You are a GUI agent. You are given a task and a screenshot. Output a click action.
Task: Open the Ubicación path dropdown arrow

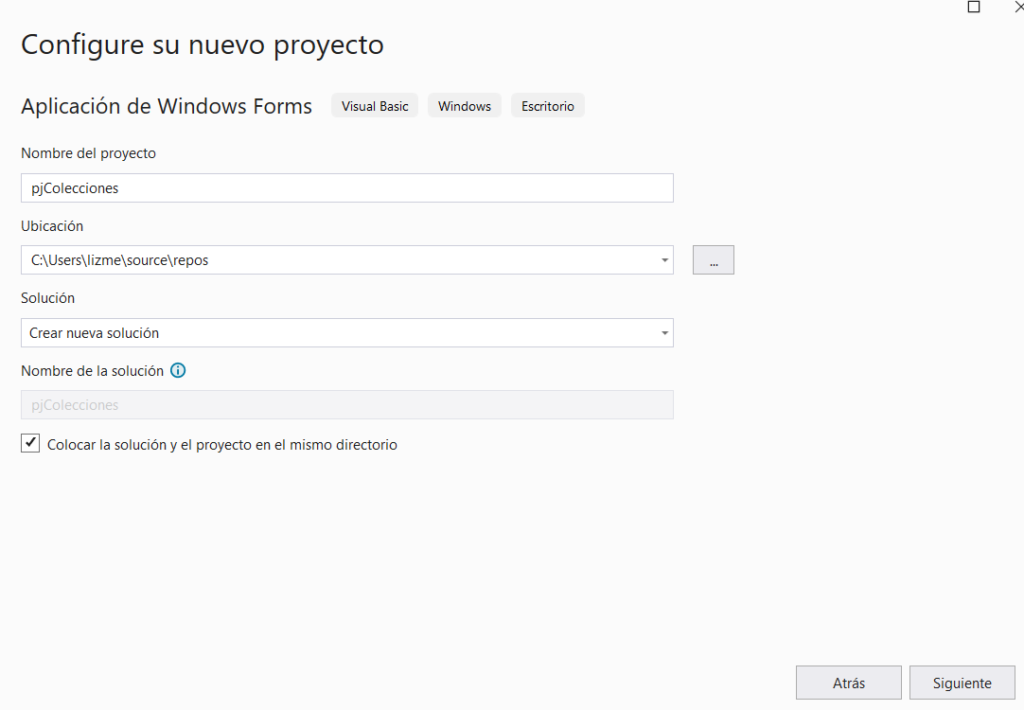coord(664,260)
